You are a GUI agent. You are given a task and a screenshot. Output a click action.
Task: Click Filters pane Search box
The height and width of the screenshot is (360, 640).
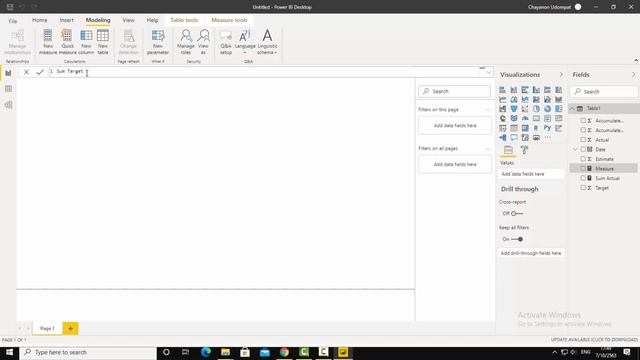pos(454,91)
